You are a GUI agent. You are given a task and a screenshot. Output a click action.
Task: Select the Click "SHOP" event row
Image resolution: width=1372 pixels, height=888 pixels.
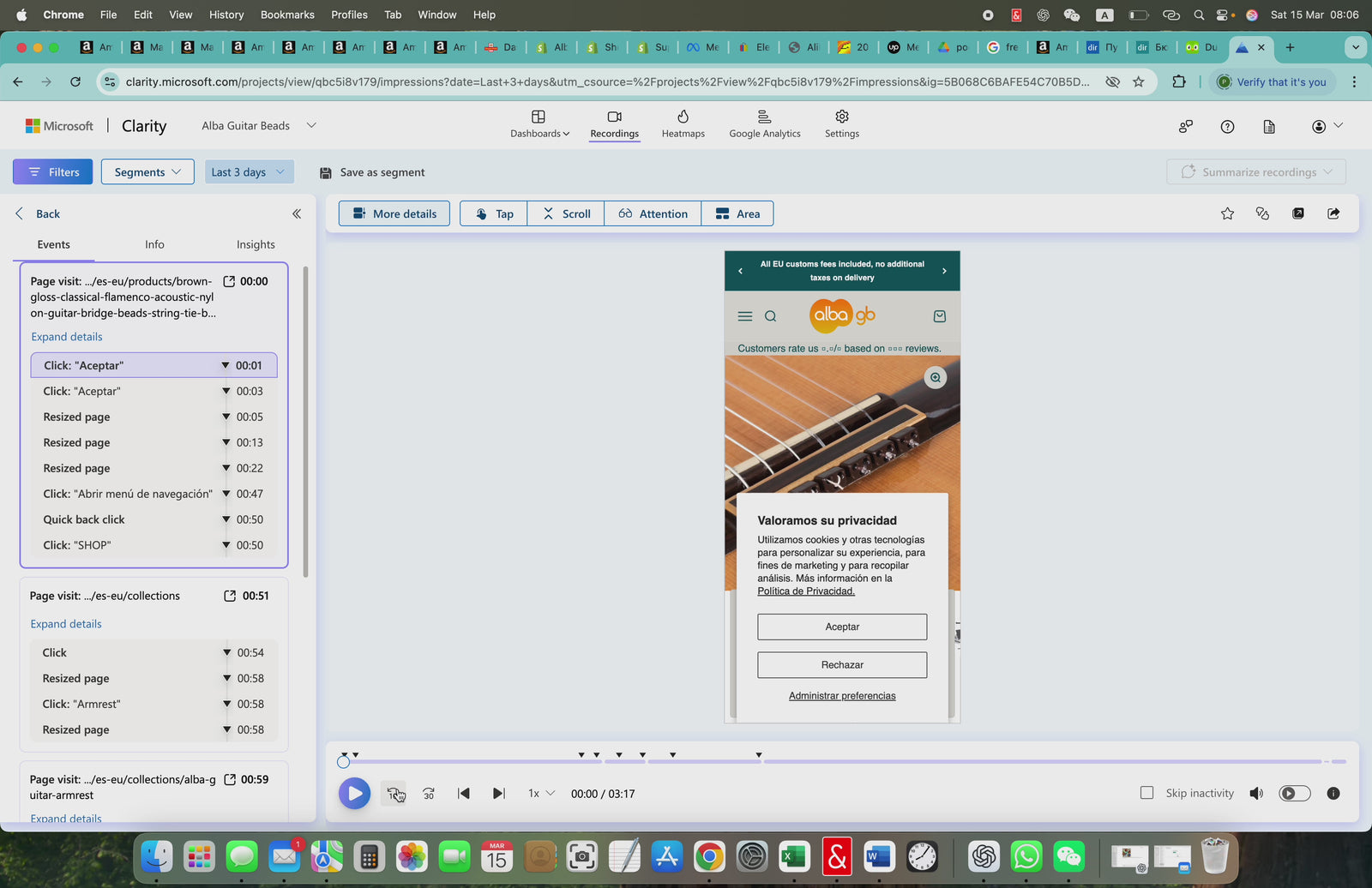(x=129, y=545)
